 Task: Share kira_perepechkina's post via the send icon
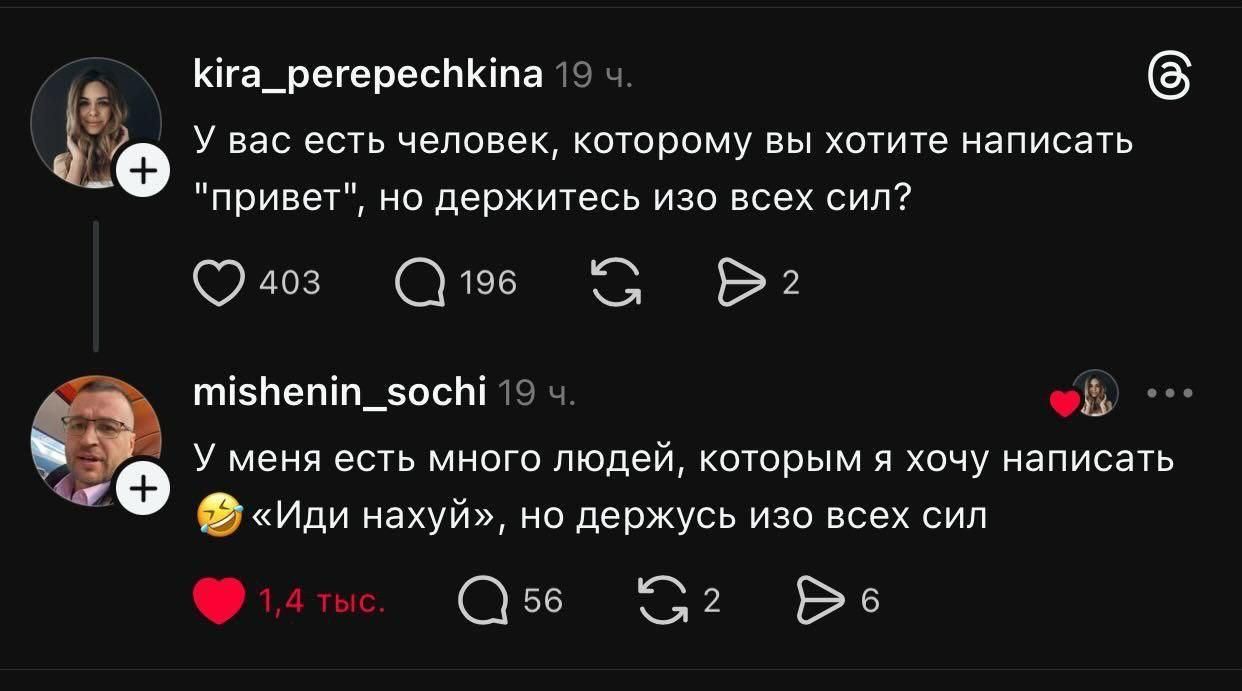click(x=741, y=282)
